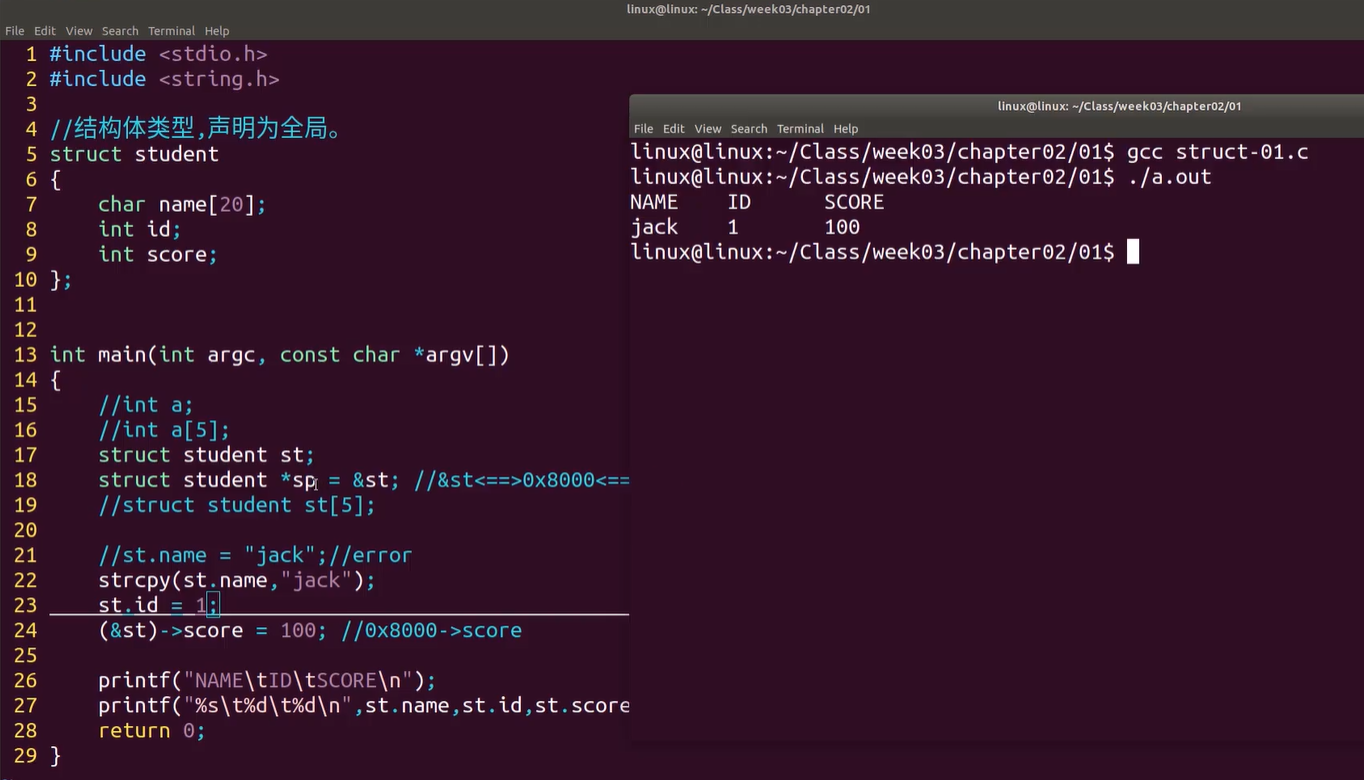Open Terminal menu in the gcc output terminal
The image size is (1364, 780).
[x=800, y=129]
